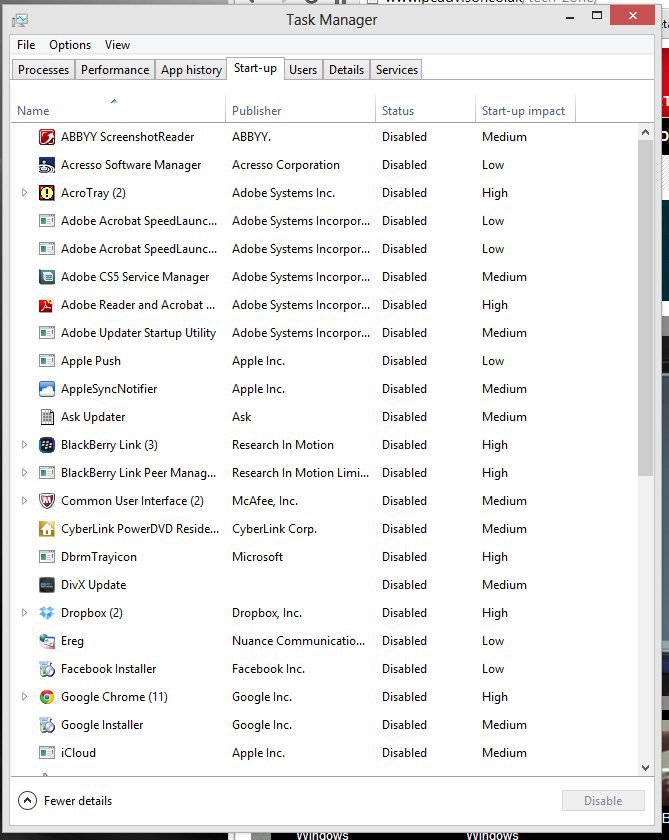Click the AcroTray yellow warning icon
The image size is (669, 840).
click(47, 193)
